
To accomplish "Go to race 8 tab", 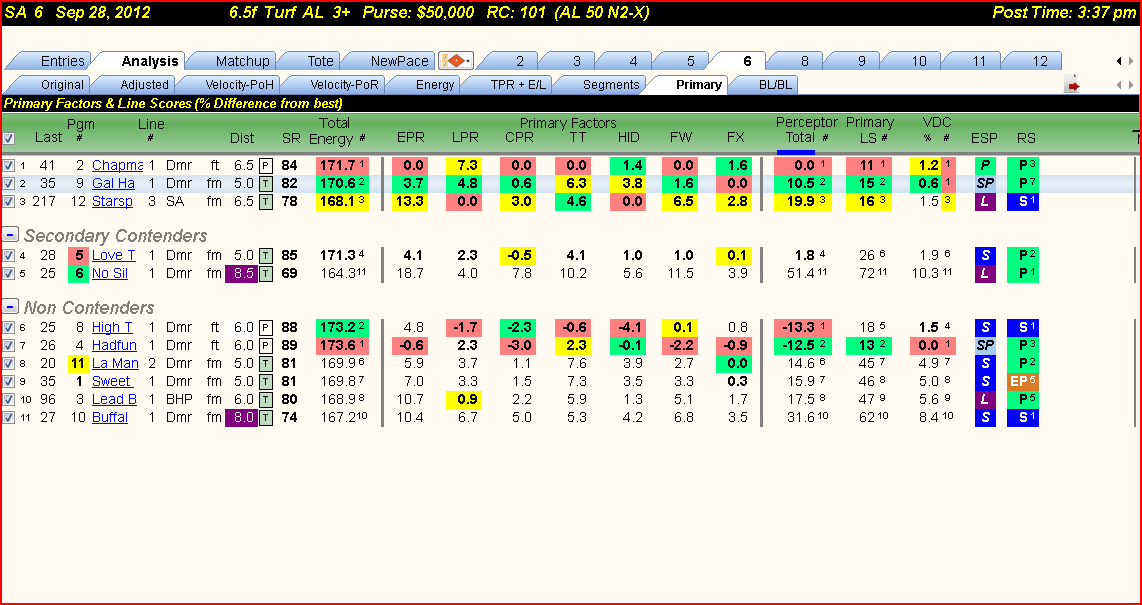I will tap(804, 61).
